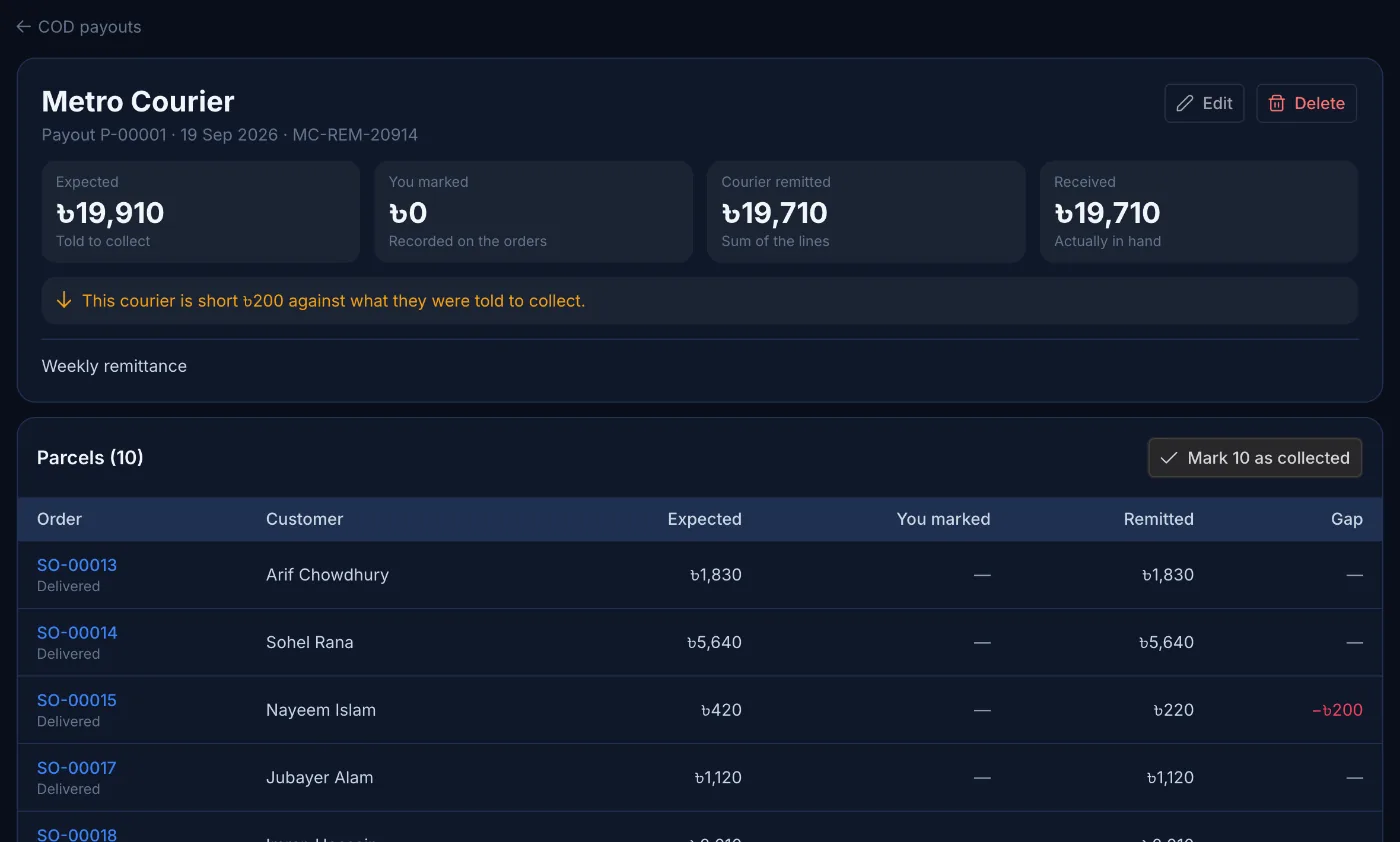Viewport: 1400px width, 842px height.
Task: Click the Parcels (10) section title
Action: coord(90,458)
